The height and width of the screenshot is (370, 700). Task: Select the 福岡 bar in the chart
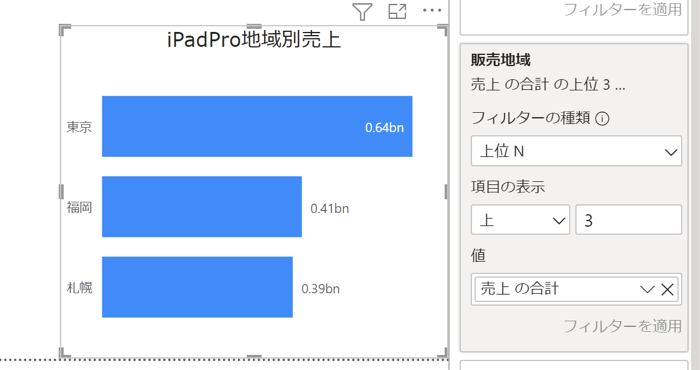[202, 207]
